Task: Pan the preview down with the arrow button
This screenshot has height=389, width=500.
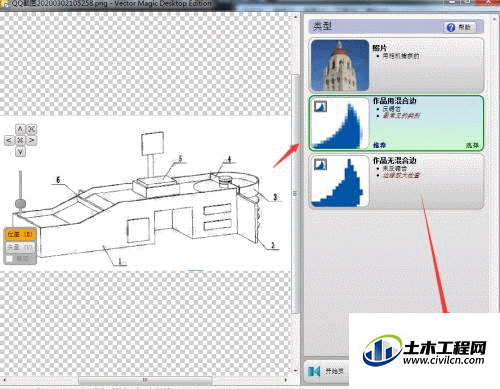Action: (x=20, y=152)
